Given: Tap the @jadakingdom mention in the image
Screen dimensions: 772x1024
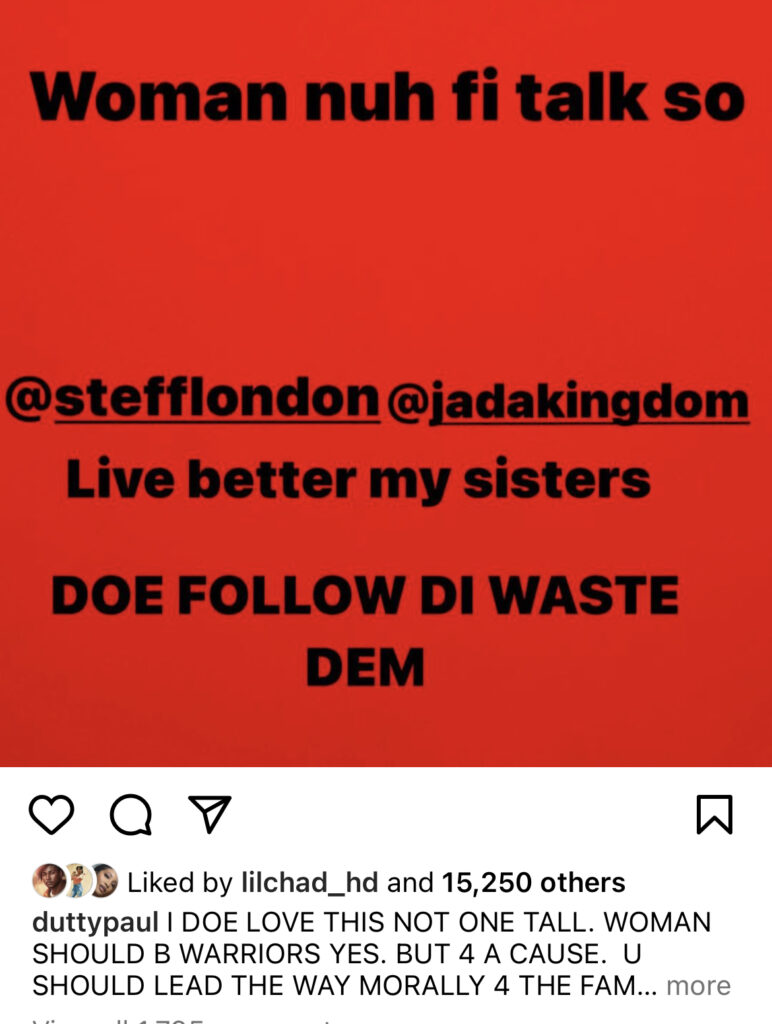Looking at the screenshot, I should (x=568, y=402).
